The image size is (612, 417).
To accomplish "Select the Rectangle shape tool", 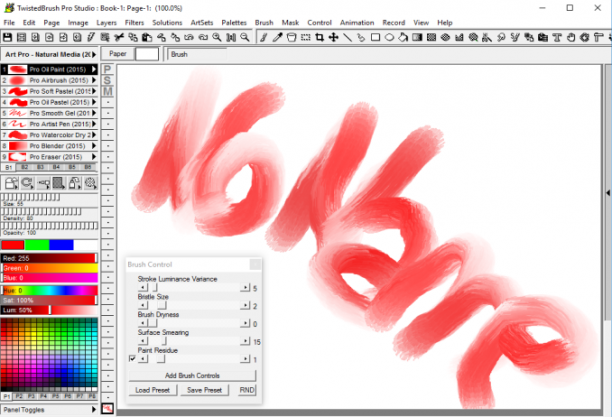I will 375,37.
